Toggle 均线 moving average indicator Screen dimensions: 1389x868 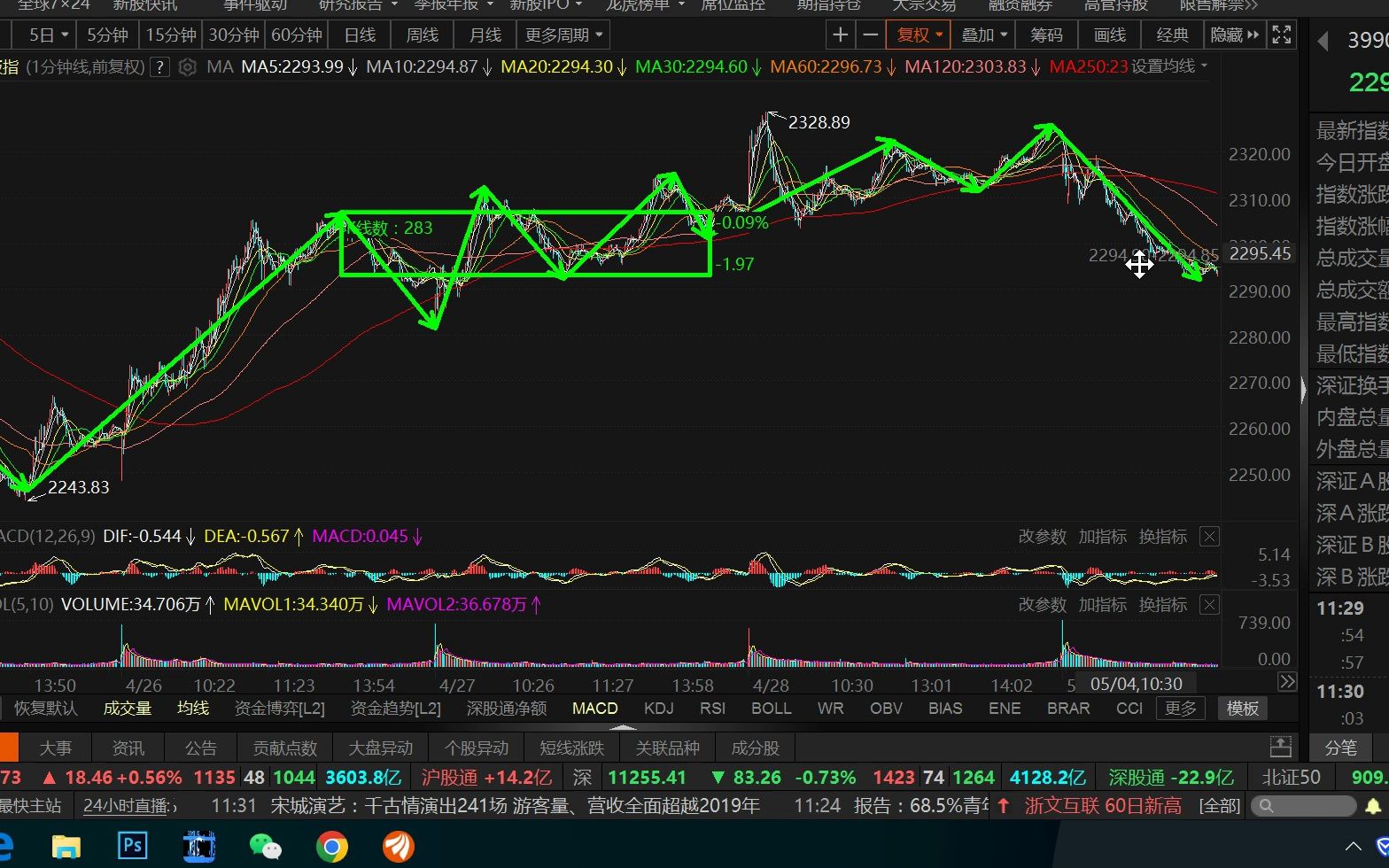(193, 709)
